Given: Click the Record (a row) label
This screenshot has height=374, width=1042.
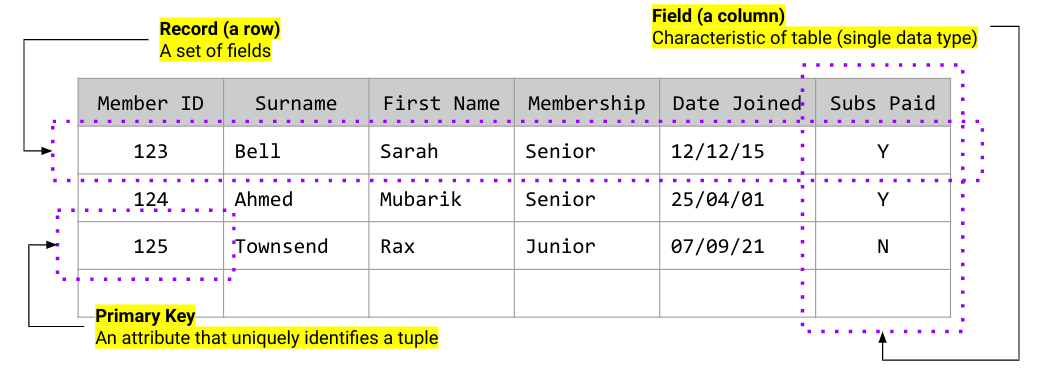Looking at the screenshot, I should [220, 29].
